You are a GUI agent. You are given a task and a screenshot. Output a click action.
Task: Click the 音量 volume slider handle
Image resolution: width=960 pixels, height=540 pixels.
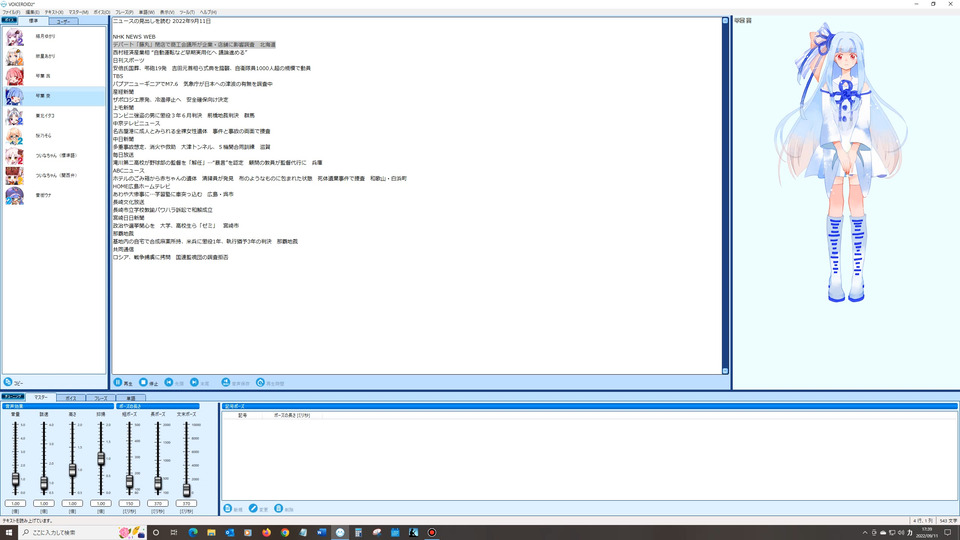[15, 479]
